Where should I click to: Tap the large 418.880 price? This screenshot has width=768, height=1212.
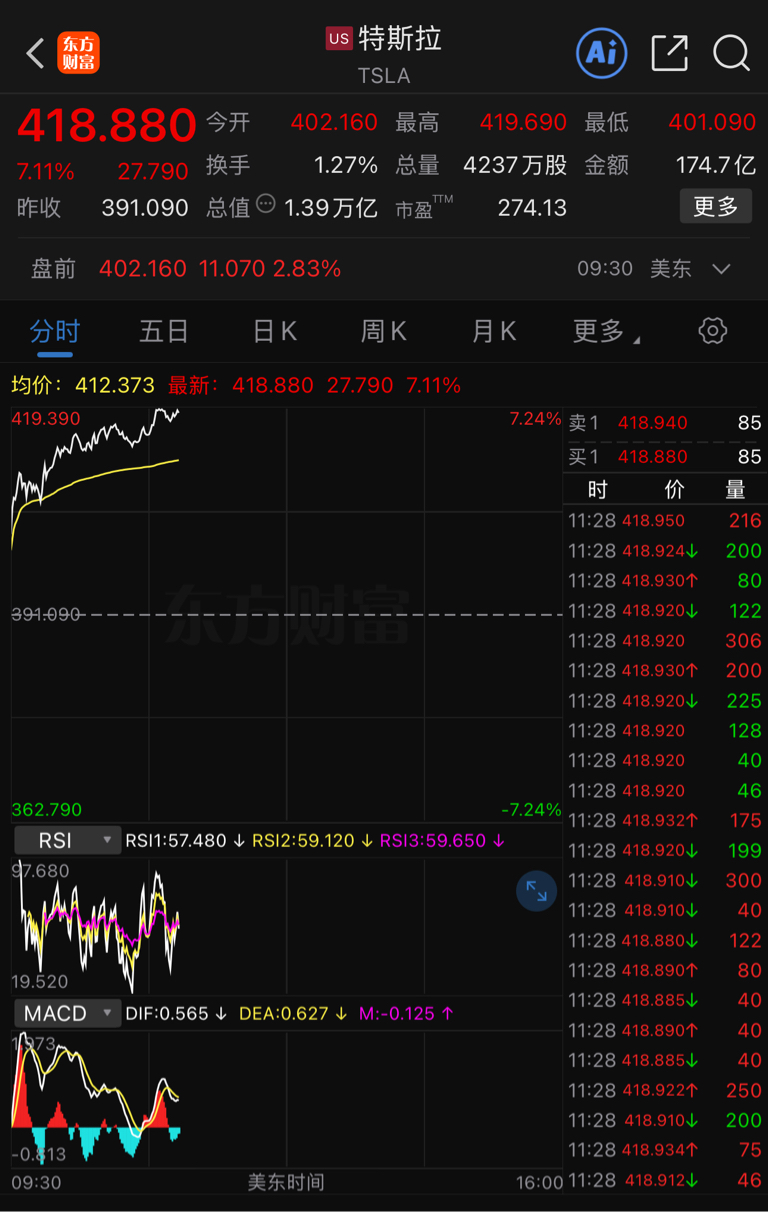[107, 126]
